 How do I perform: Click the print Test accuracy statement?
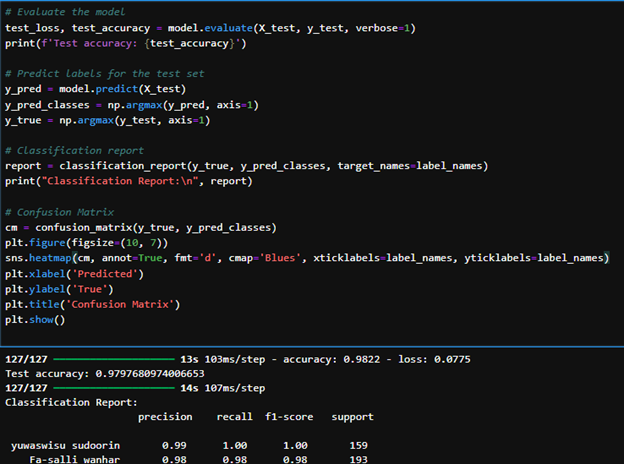tap(119, 42)
